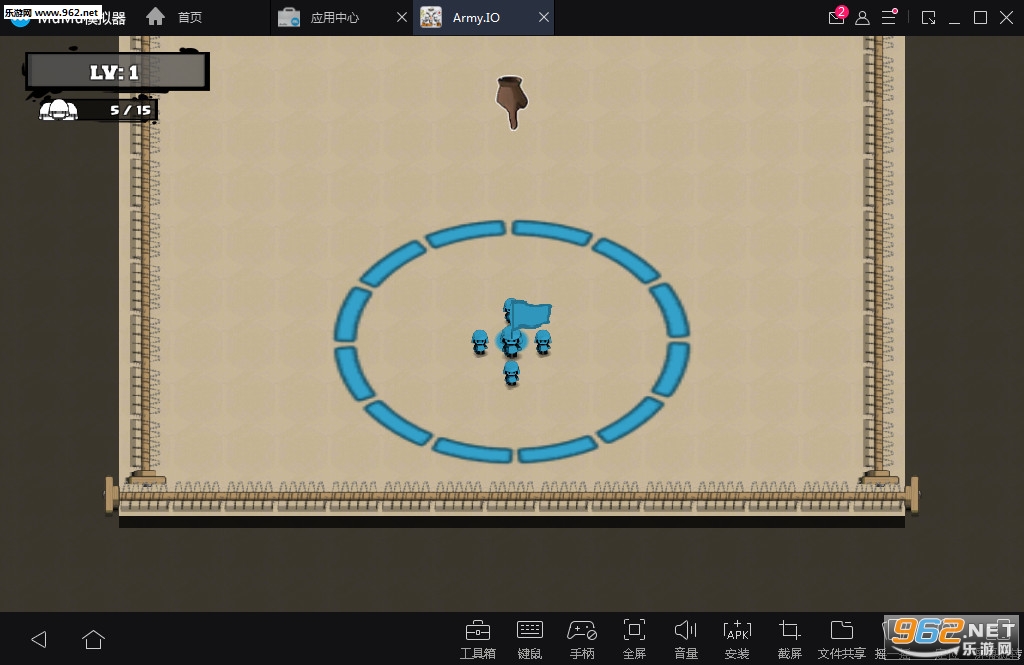The height and width of the screenshot is (665, 1024).
Task: Click the Army.IO tab game icon
Action: pyautogui.click(x=431, y=18)
